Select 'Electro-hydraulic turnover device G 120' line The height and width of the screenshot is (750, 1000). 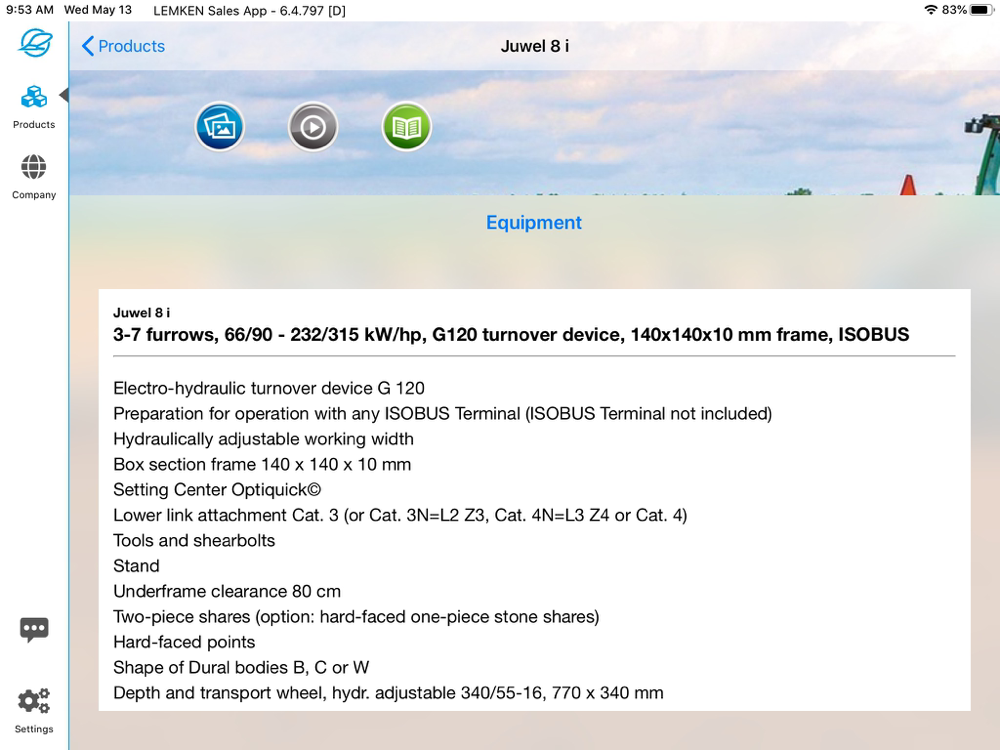coord(268,388)
